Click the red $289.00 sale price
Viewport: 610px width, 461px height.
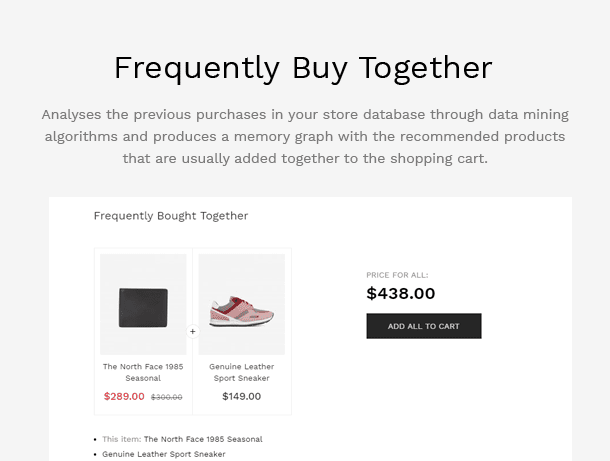click(x=124, y=396)
